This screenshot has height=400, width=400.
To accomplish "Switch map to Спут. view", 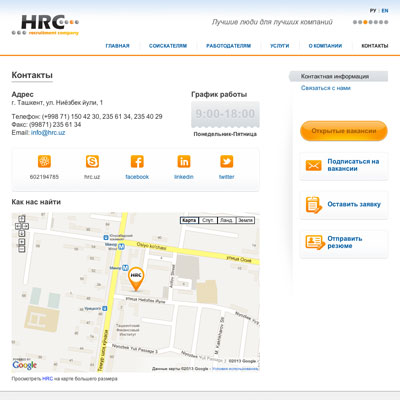I will click(208, 220).
